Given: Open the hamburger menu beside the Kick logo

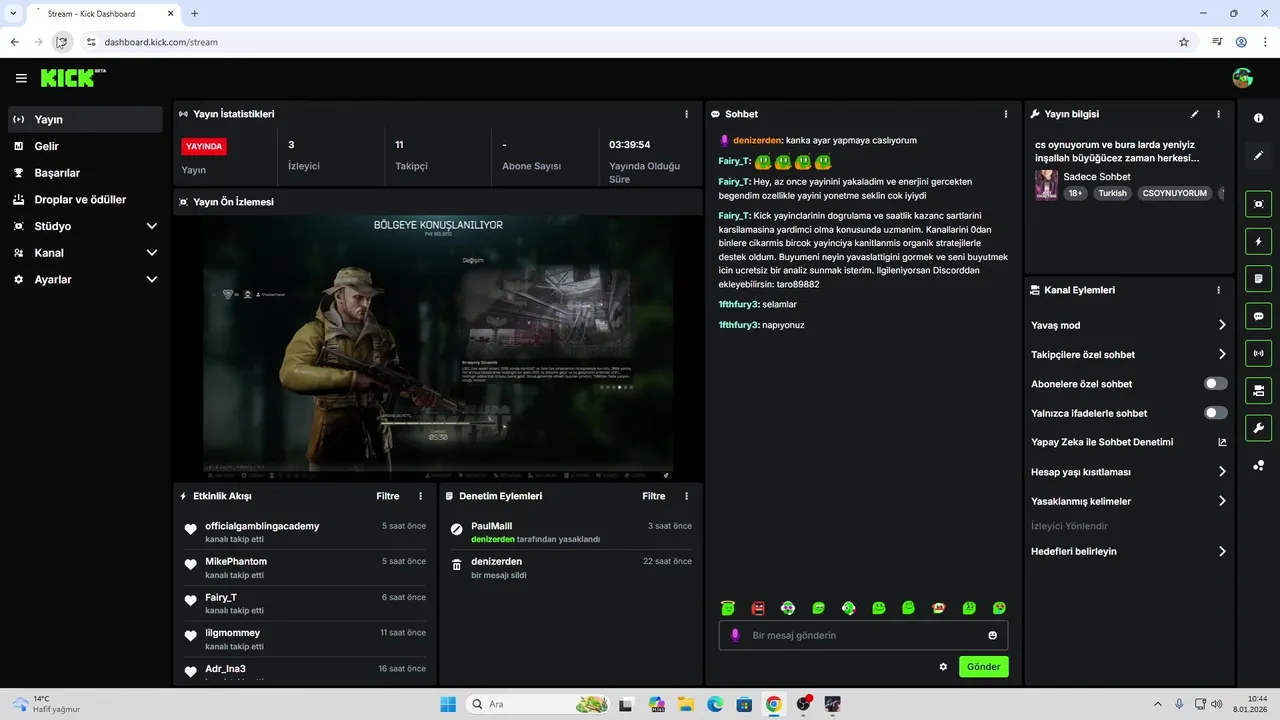Looking at the screenshot, I should (21, 78).
